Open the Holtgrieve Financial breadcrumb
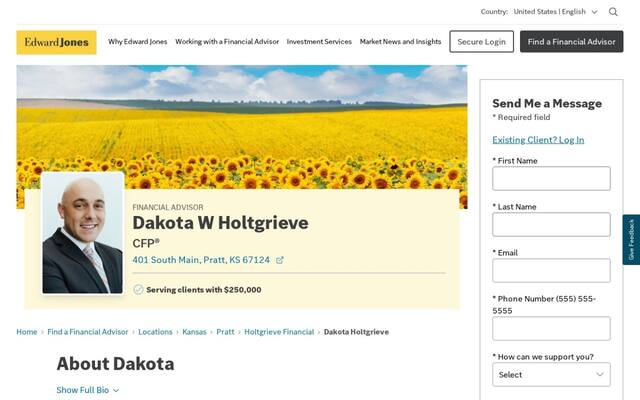Screen dimensions: 640x400 (279, 332)
